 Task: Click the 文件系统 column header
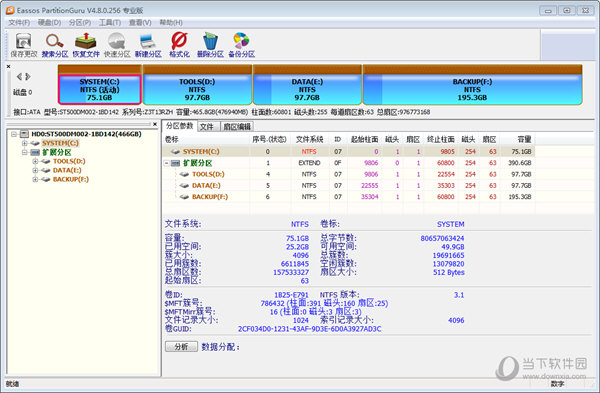point(309,139)
